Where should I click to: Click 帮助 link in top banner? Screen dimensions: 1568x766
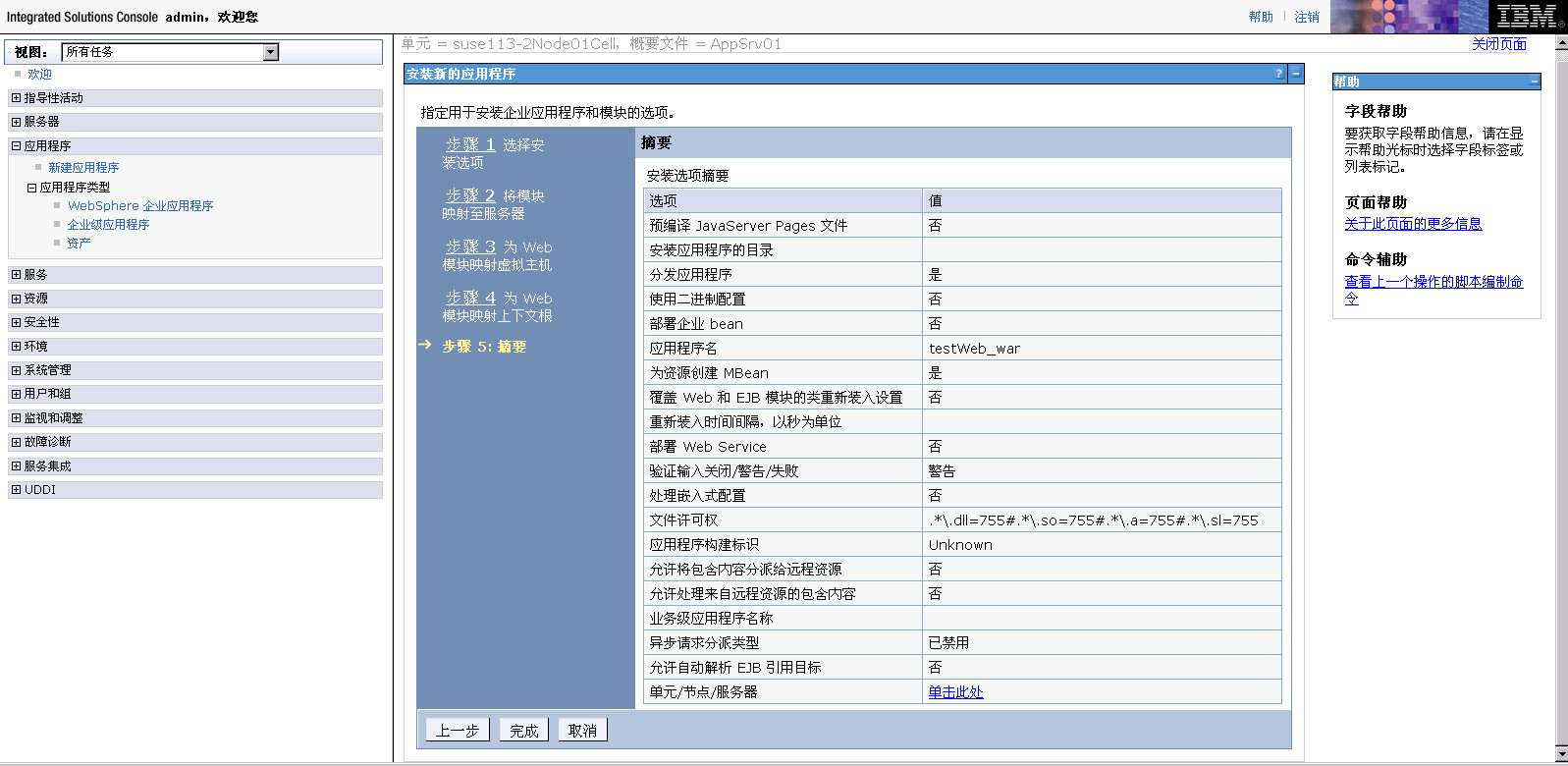1261,18
